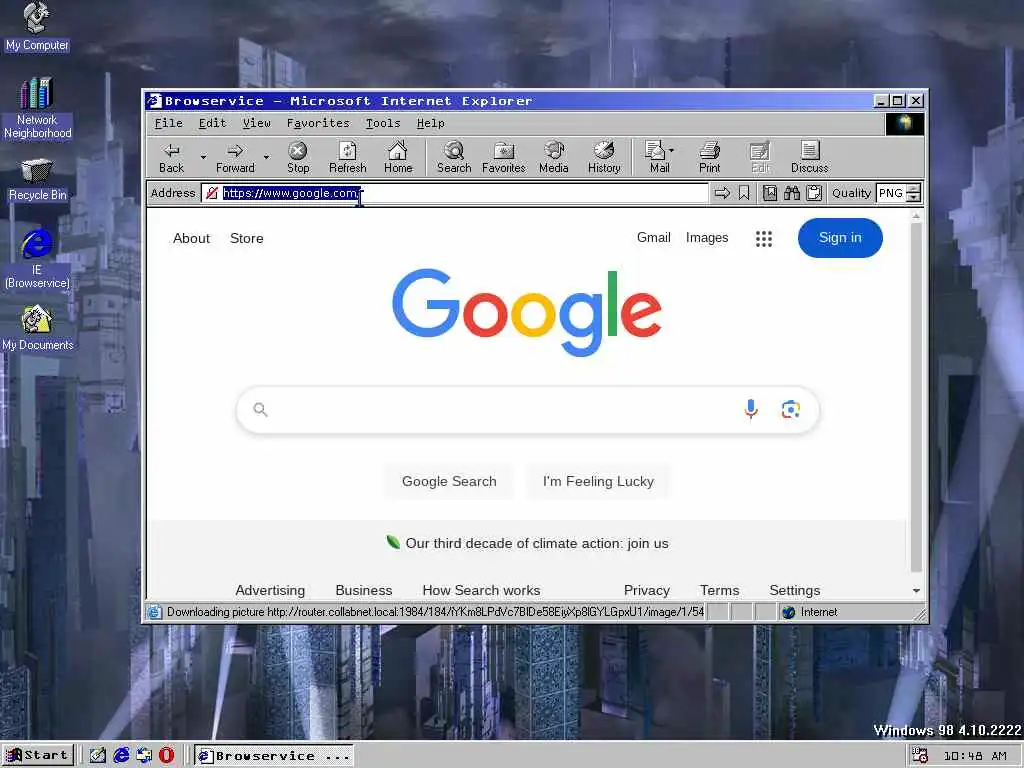Click the Discuss toolbar button
This screenshot has width=1024, height=768.
[x=810, y=157]
